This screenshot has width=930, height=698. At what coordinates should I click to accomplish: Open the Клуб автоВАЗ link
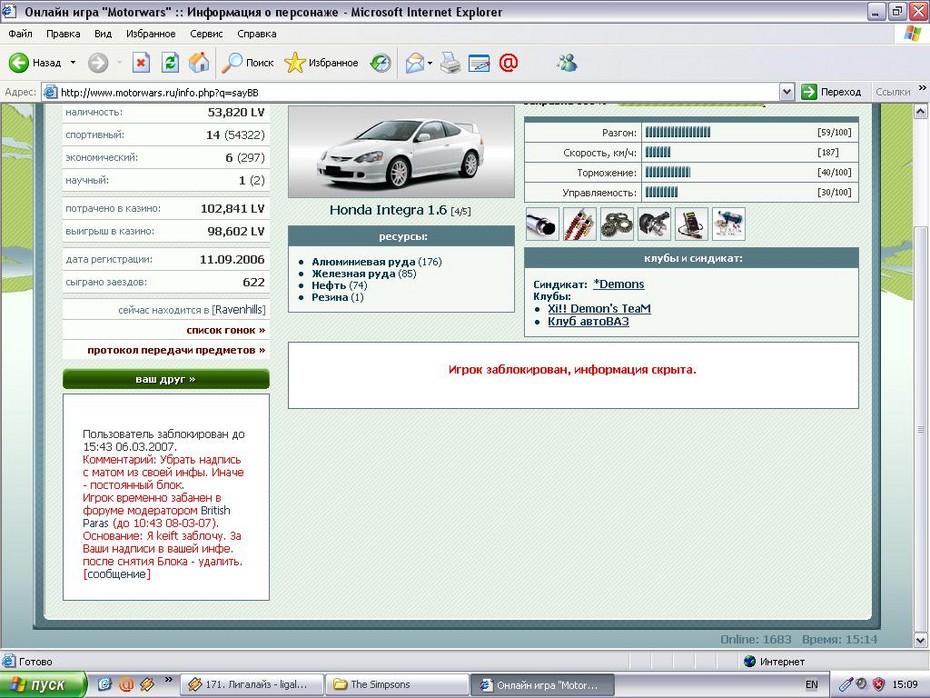pos(588,321)
